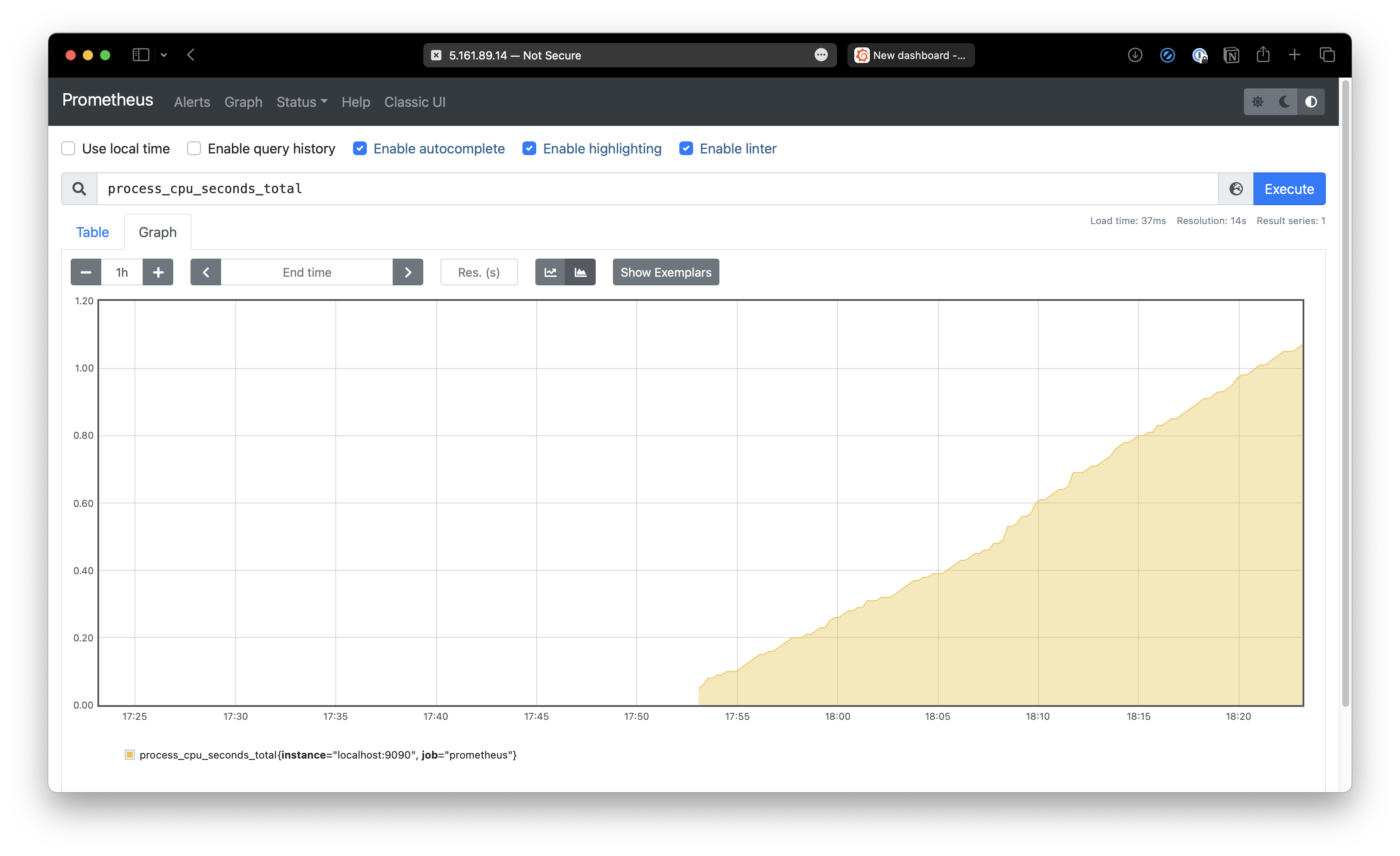
Task: Step back with the end time left arrow
Action: 206,272
